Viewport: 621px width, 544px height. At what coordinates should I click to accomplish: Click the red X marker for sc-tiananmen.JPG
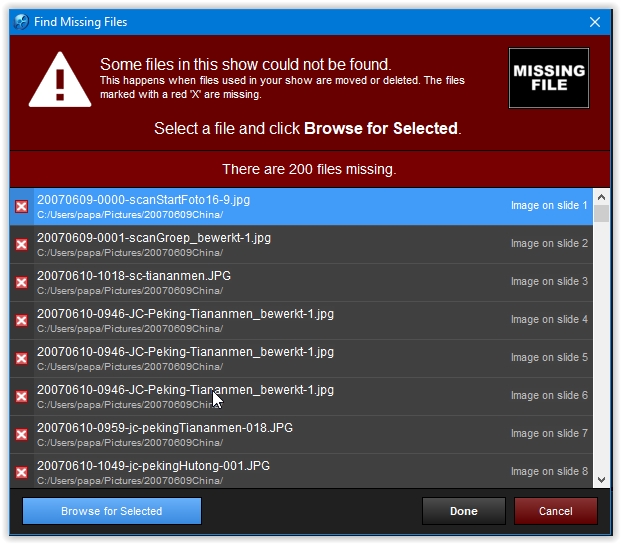(22, 283)
